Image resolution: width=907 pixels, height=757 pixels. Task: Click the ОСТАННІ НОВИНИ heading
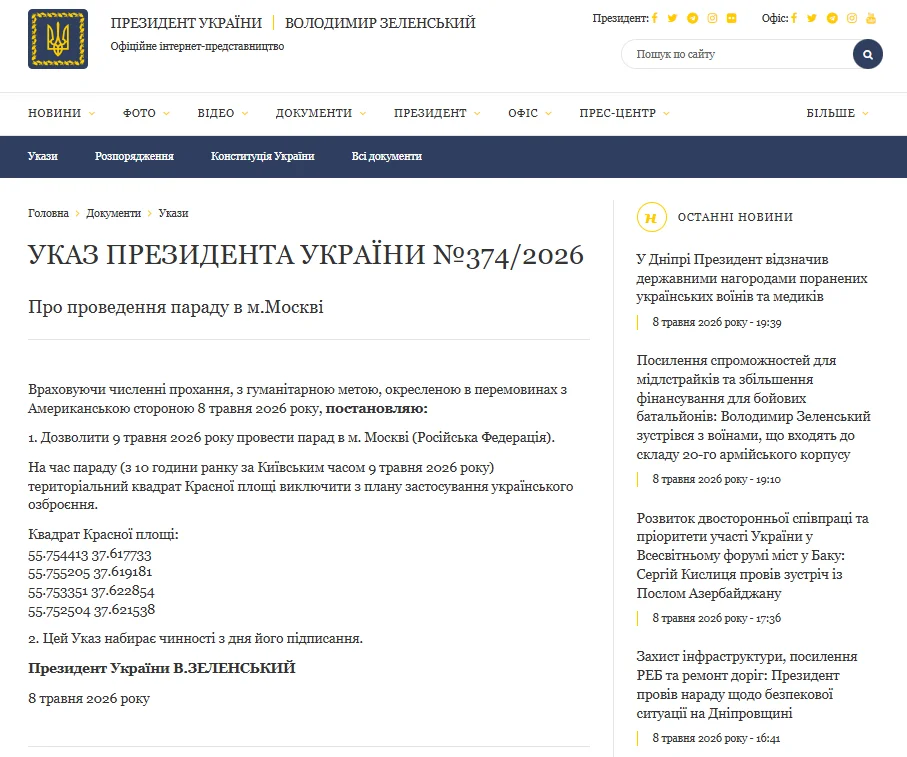(735, 217)
